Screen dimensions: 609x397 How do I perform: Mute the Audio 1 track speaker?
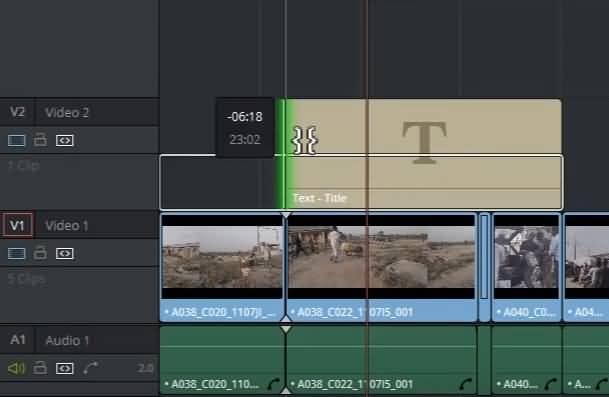point(16,368)
